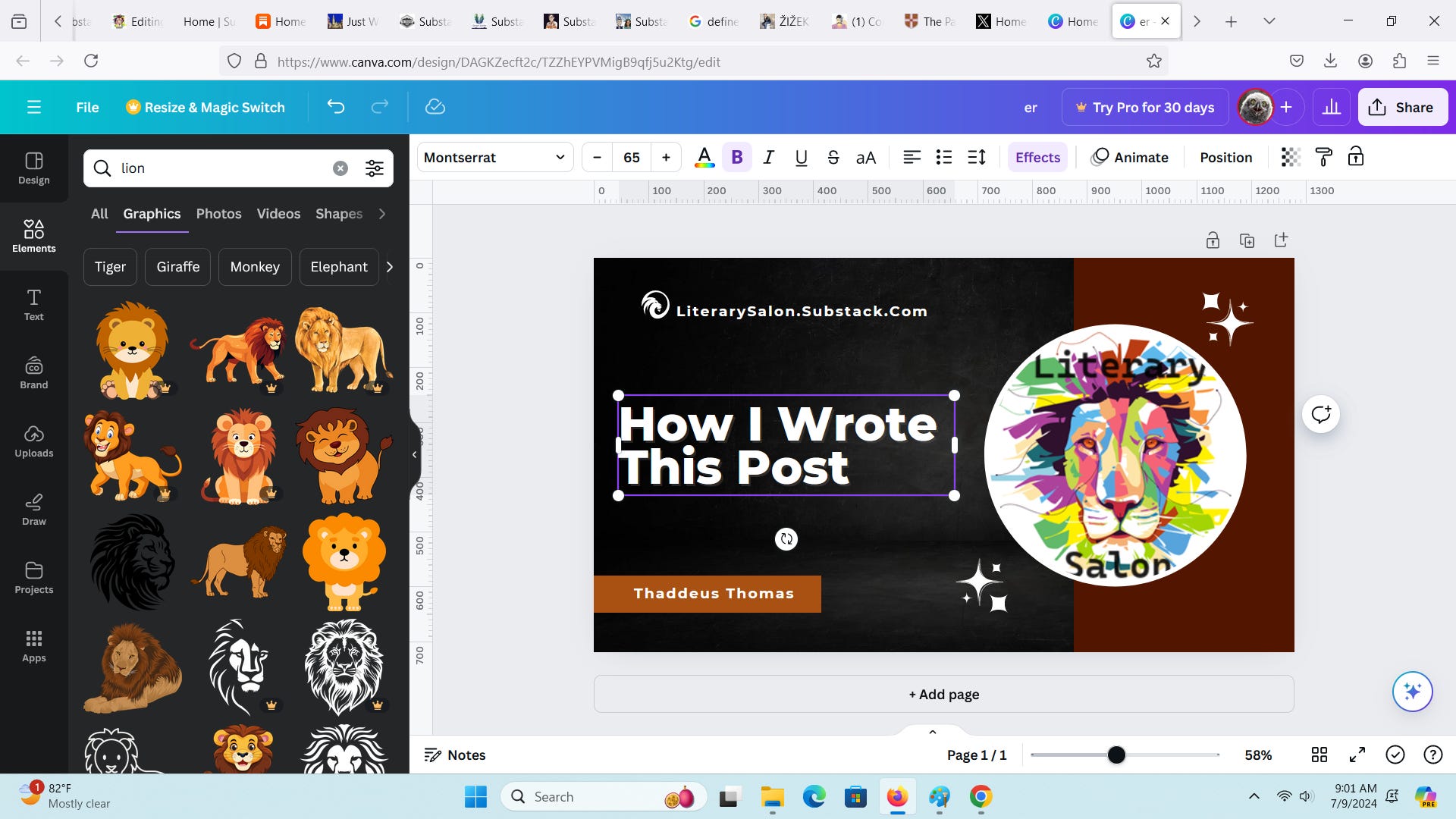The image size is (1456, 819).
Task: Toggle Bold formatting
Action: pos(736,157)
